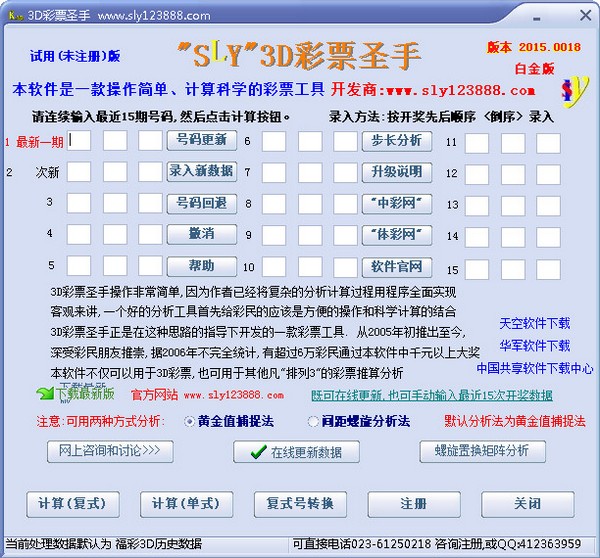Open 中国共享软件下载中心 link
600x558 pixels.
coord(535,368)
